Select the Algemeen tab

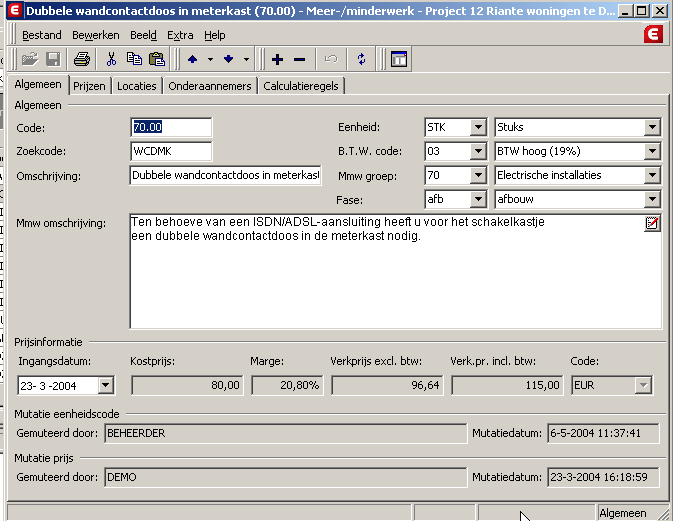point(38,85)
